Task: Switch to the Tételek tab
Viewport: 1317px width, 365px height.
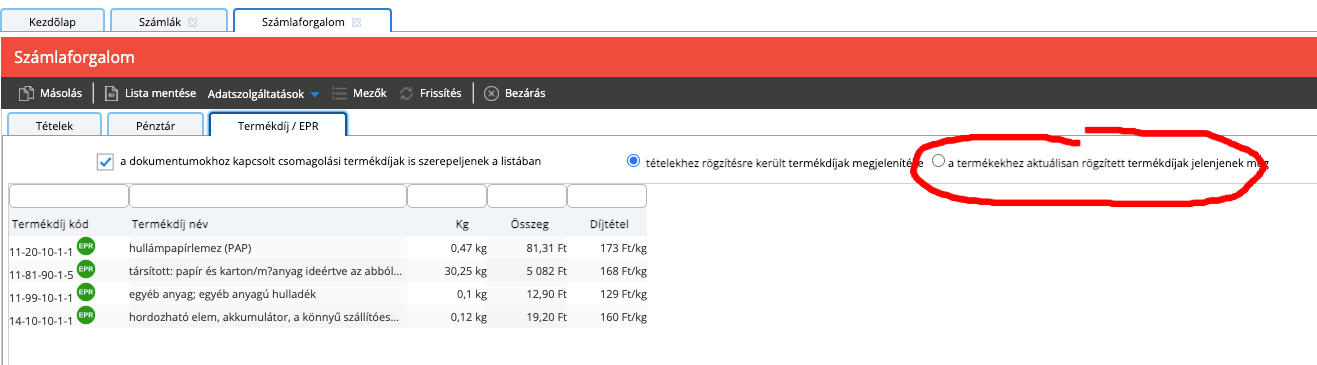Action: point(54,124)
